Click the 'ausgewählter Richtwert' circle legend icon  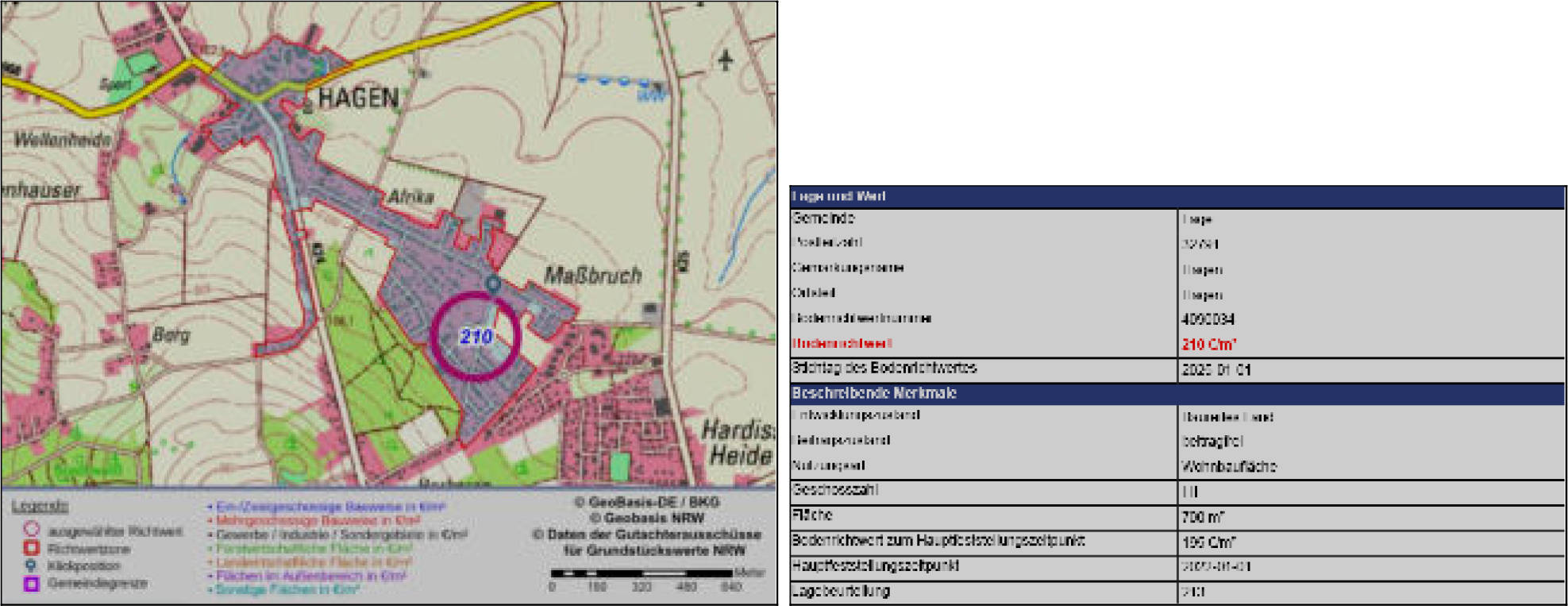click(32, 529)
